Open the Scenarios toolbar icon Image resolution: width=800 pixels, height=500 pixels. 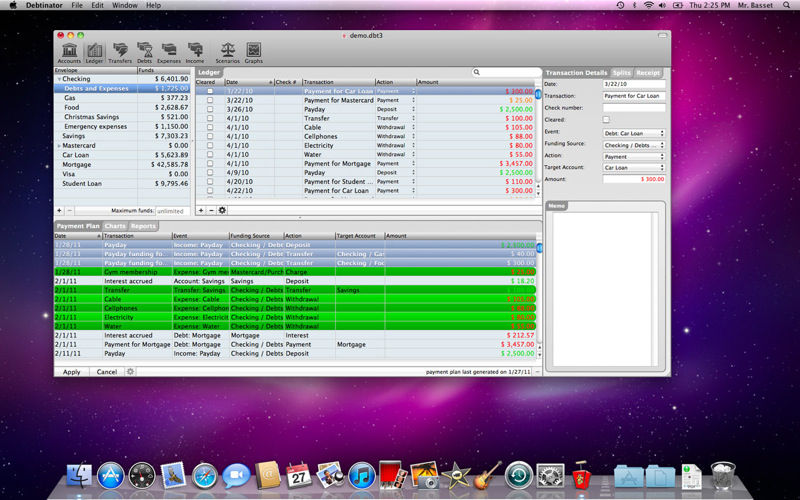pos(228,53)
